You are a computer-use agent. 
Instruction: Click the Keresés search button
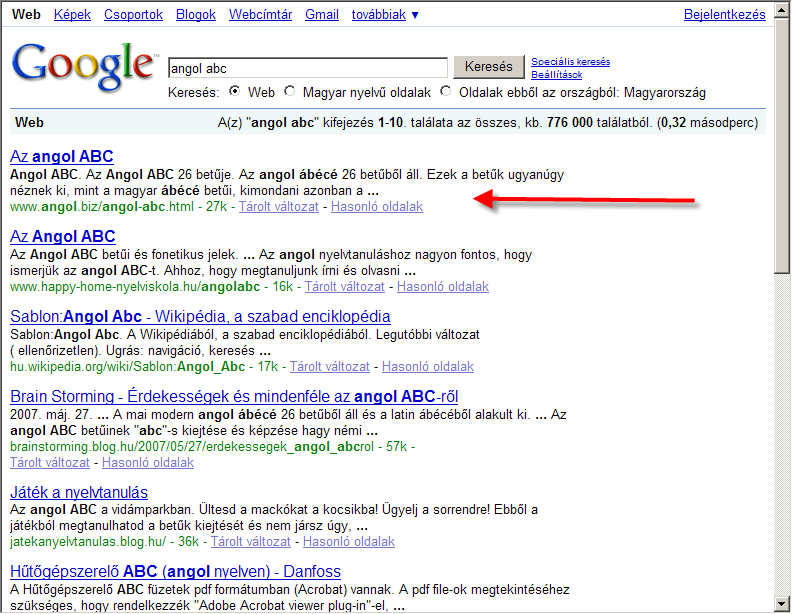(488, 67)
